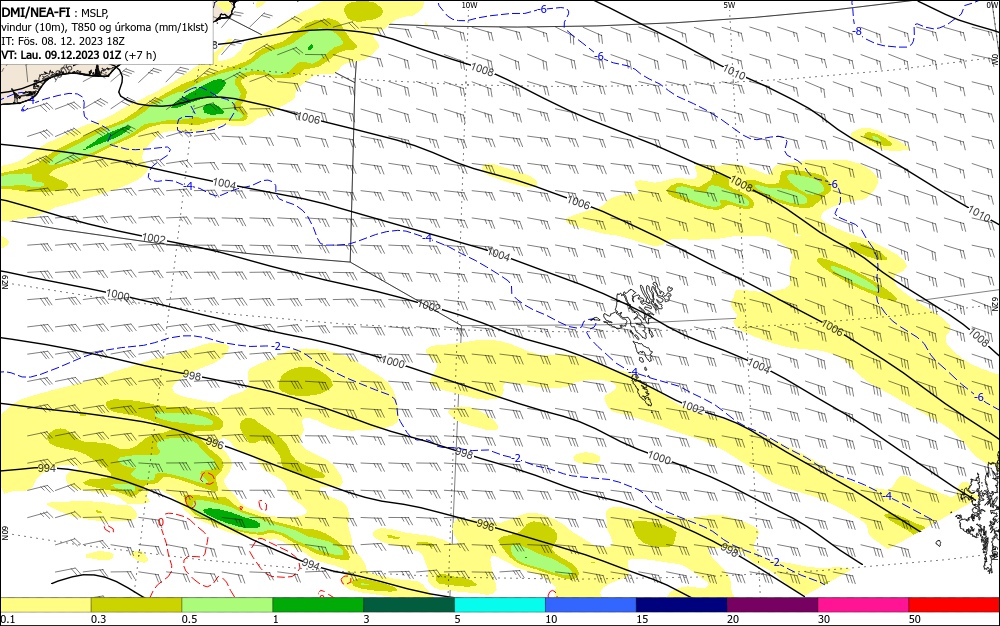Click the 'IT: Fös. 08. 12. 2023 18Z' line
The width and height of the screenshot is (1000, 626).
point(62,41)
